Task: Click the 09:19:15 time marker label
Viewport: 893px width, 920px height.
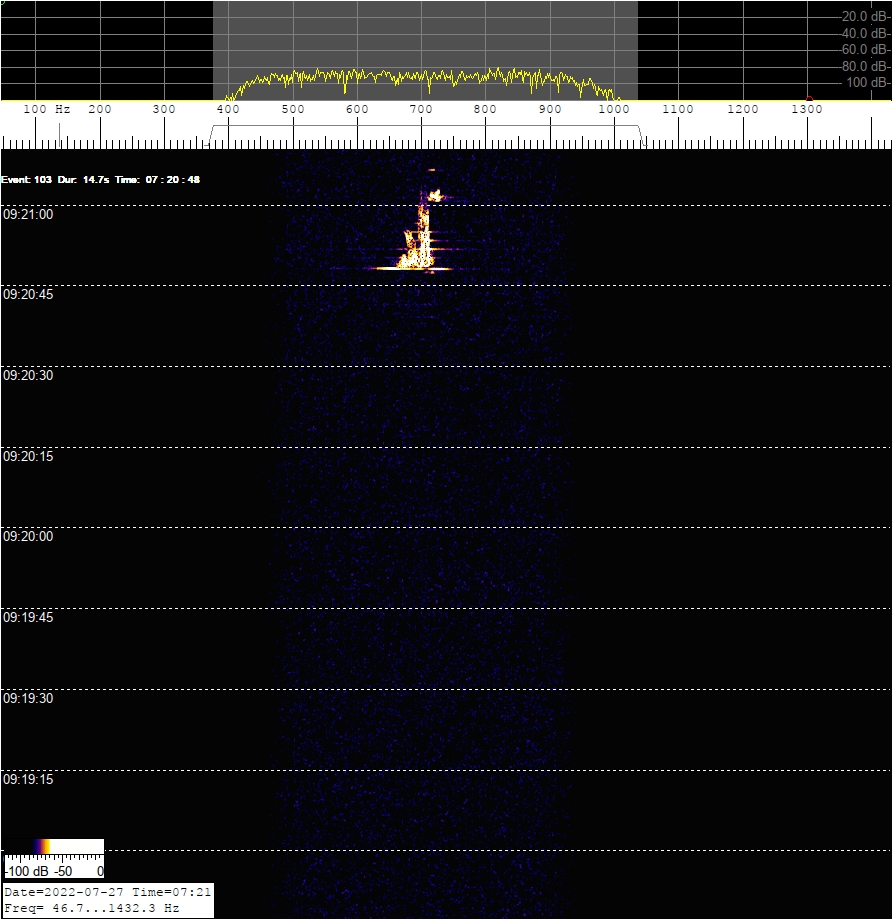Action: click(x=28, y=779)
